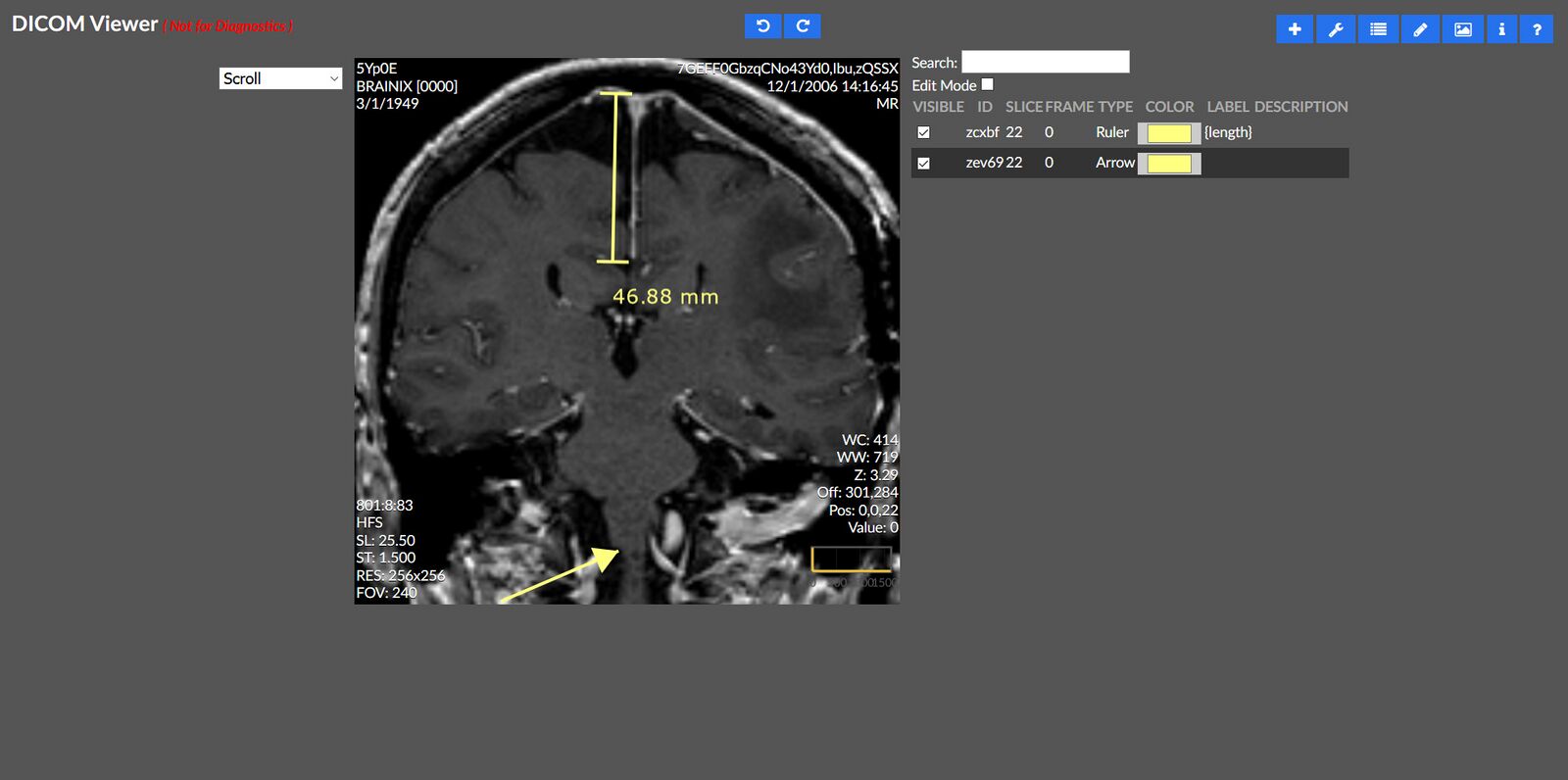Click inside the Search text field
This screenshot has width=1568, height=780.
click(x=1045, y=62)
